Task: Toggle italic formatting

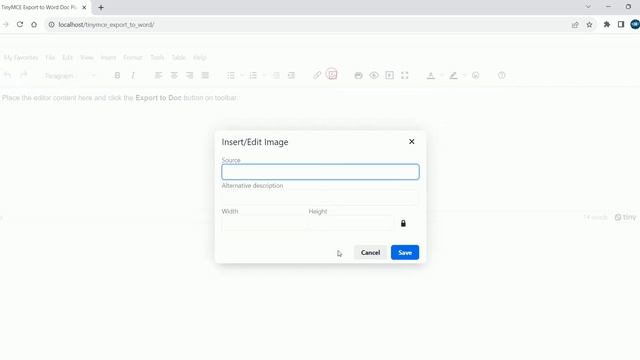Action: 133,76
